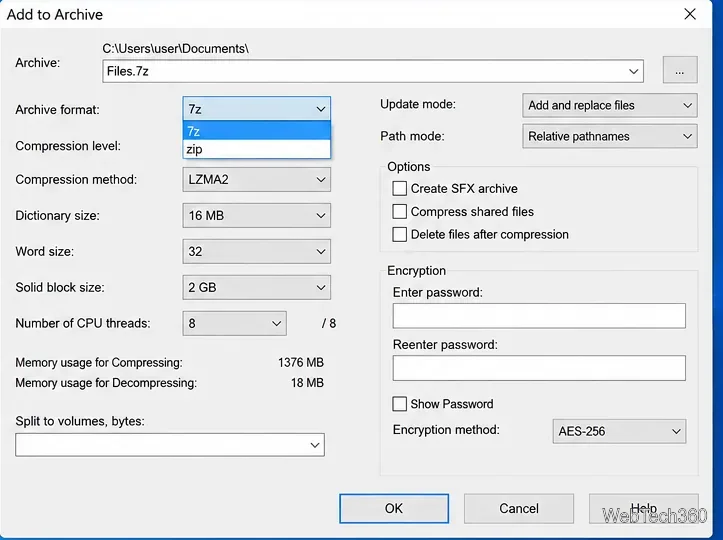Click the OK button
The width and height of the screenshot is (723, 540).
[x=394, y=508]
